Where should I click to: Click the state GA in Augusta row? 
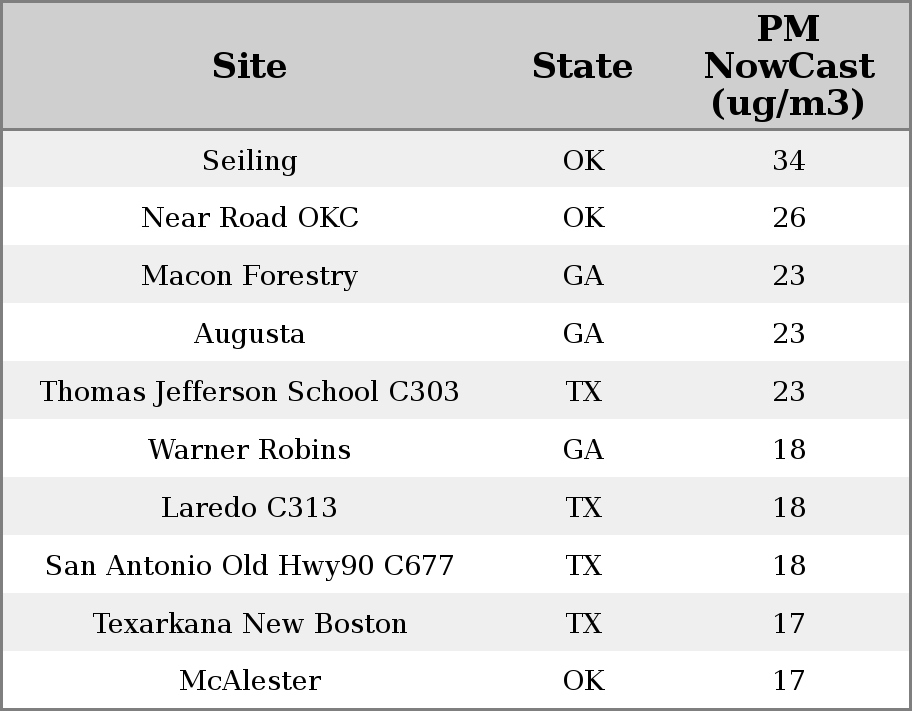pyautogui.click(x=583, y=334)
